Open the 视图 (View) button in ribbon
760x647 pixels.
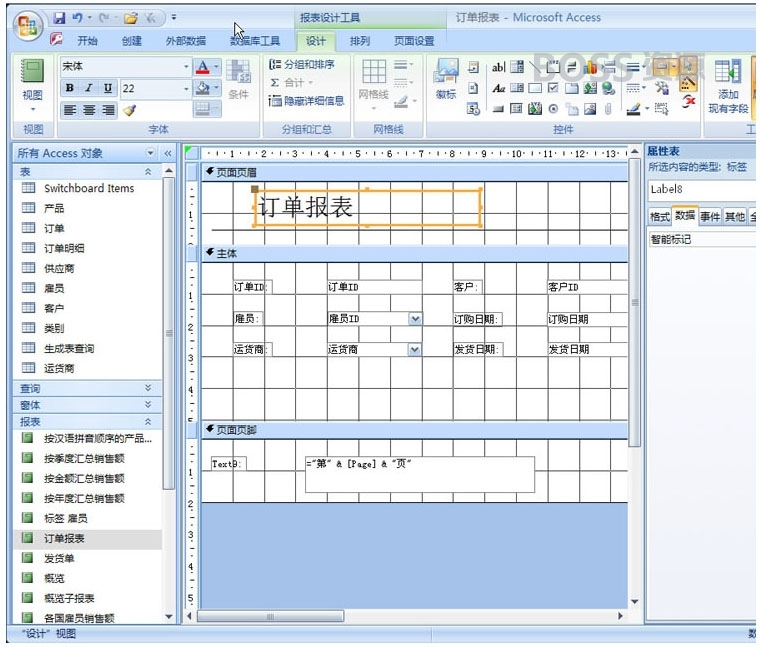pyautogui.click(x=32, y=86)
